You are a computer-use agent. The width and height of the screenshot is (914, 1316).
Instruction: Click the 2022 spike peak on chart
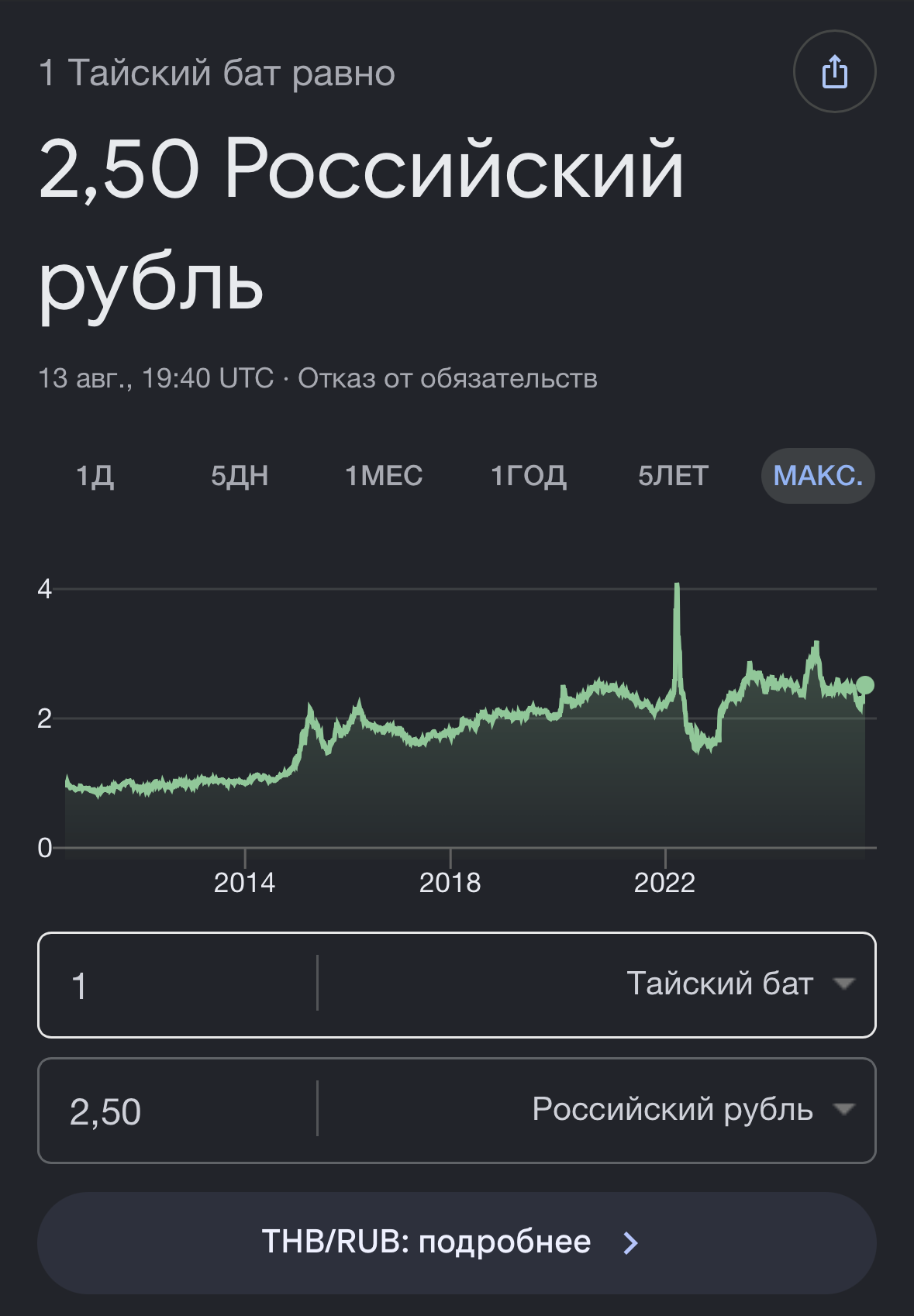pos(677,586)
